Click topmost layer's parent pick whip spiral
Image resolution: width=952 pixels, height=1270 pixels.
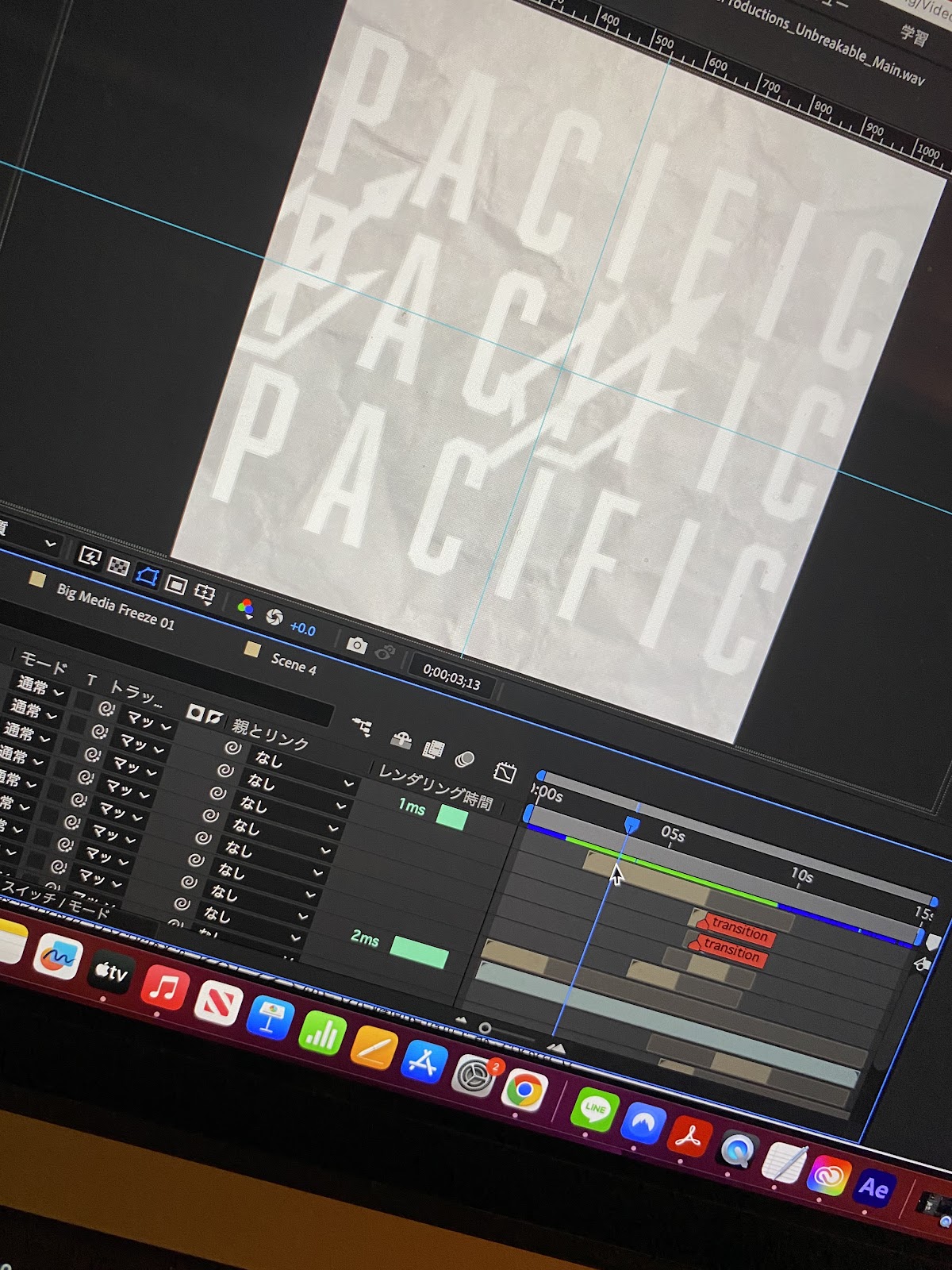click(232, 748)
